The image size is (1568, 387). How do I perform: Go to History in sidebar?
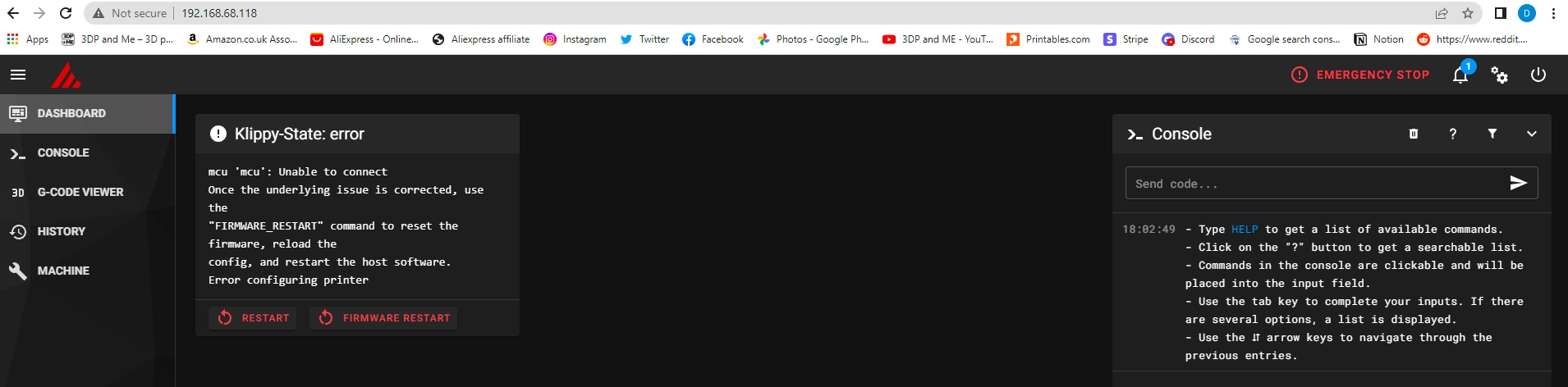(87, 231)
